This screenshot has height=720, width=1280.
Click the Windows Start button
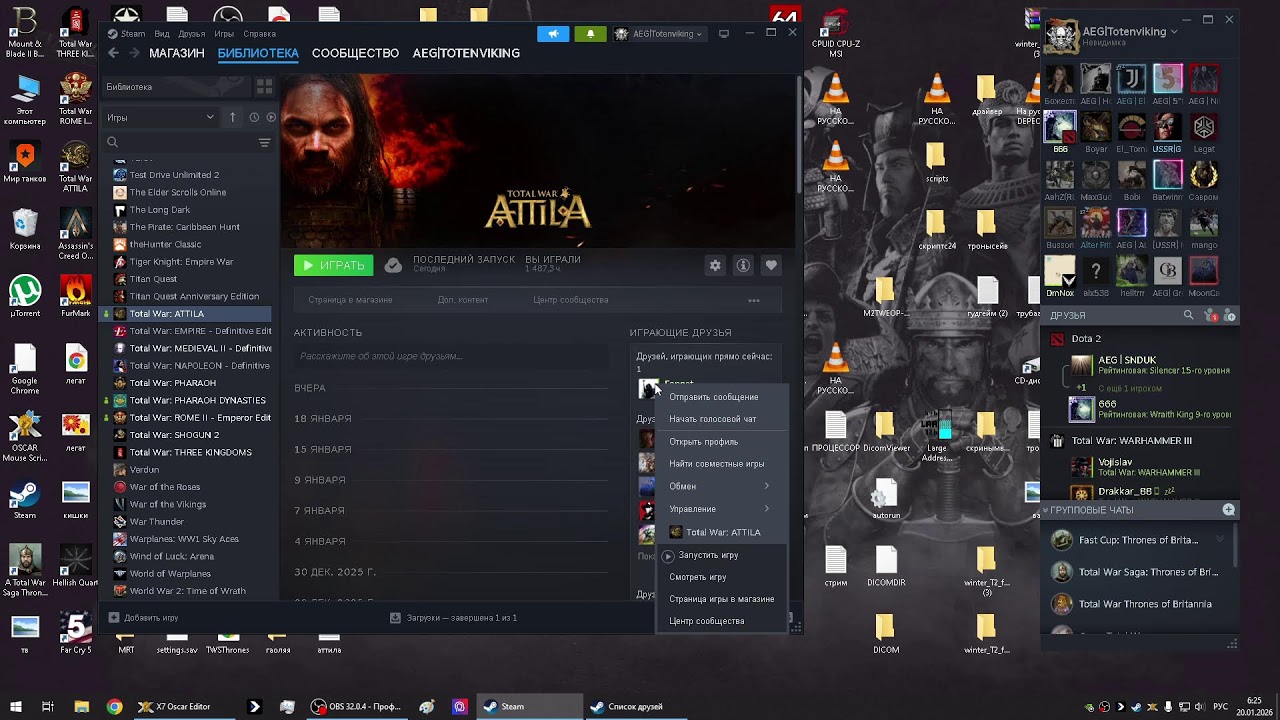click(15, 706)
